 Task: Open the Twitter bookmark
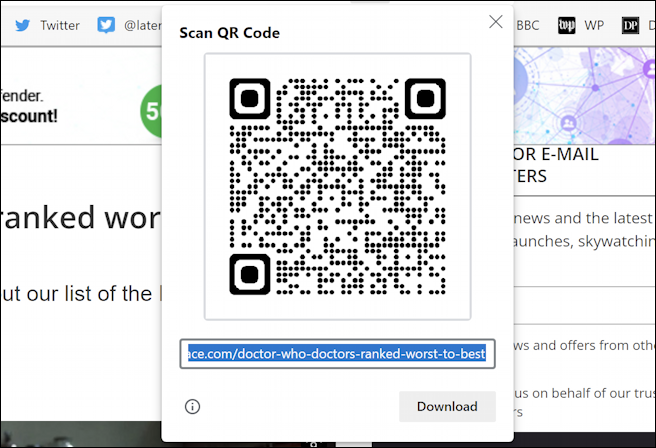60,26
